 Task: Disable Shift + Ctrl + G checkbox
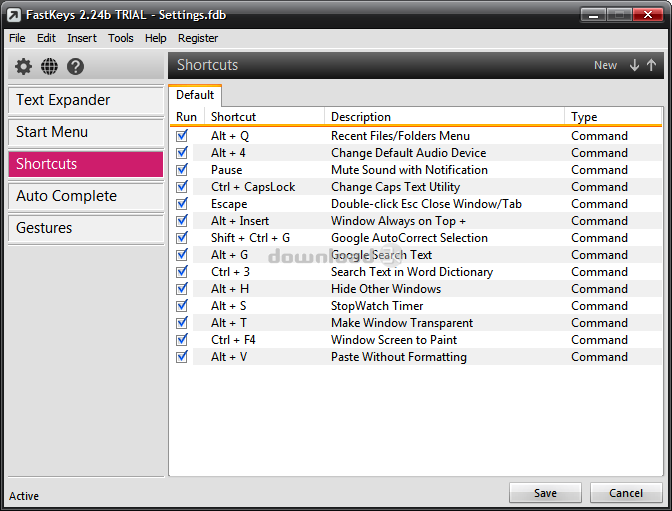click(x=182, y=238)
